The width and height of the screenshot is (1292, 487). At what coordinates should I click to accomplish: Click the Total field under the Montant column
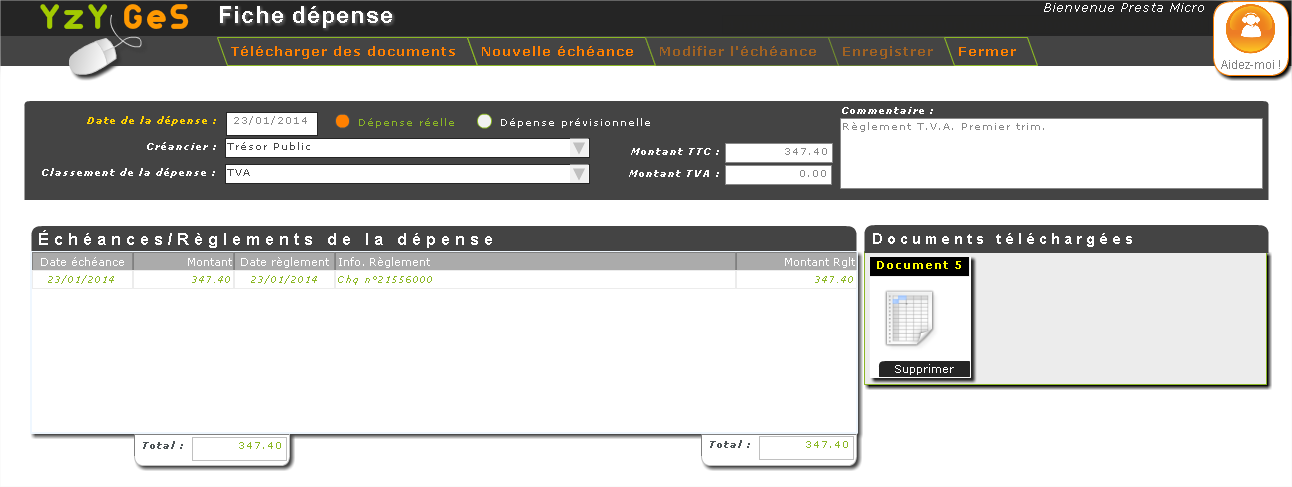coord(239,447)
